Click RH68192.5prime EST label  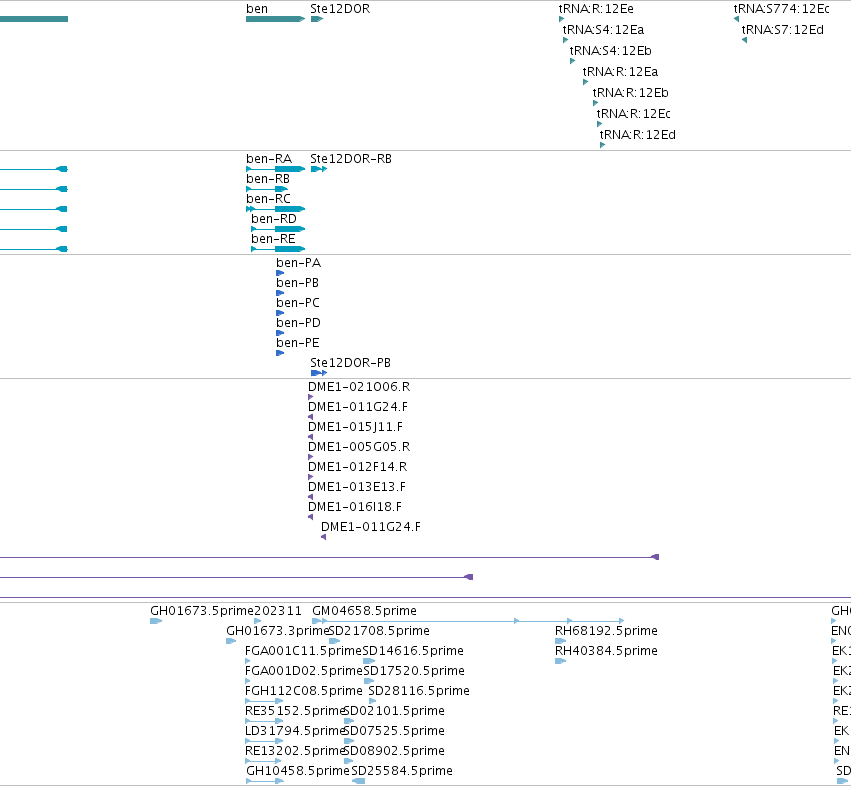tap(606, 631)
